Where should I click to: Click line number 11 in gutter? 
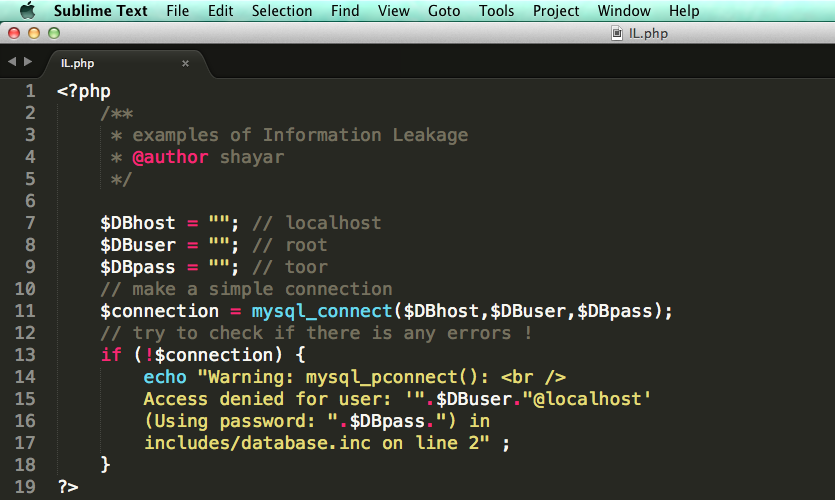click(x=25, y=310)
